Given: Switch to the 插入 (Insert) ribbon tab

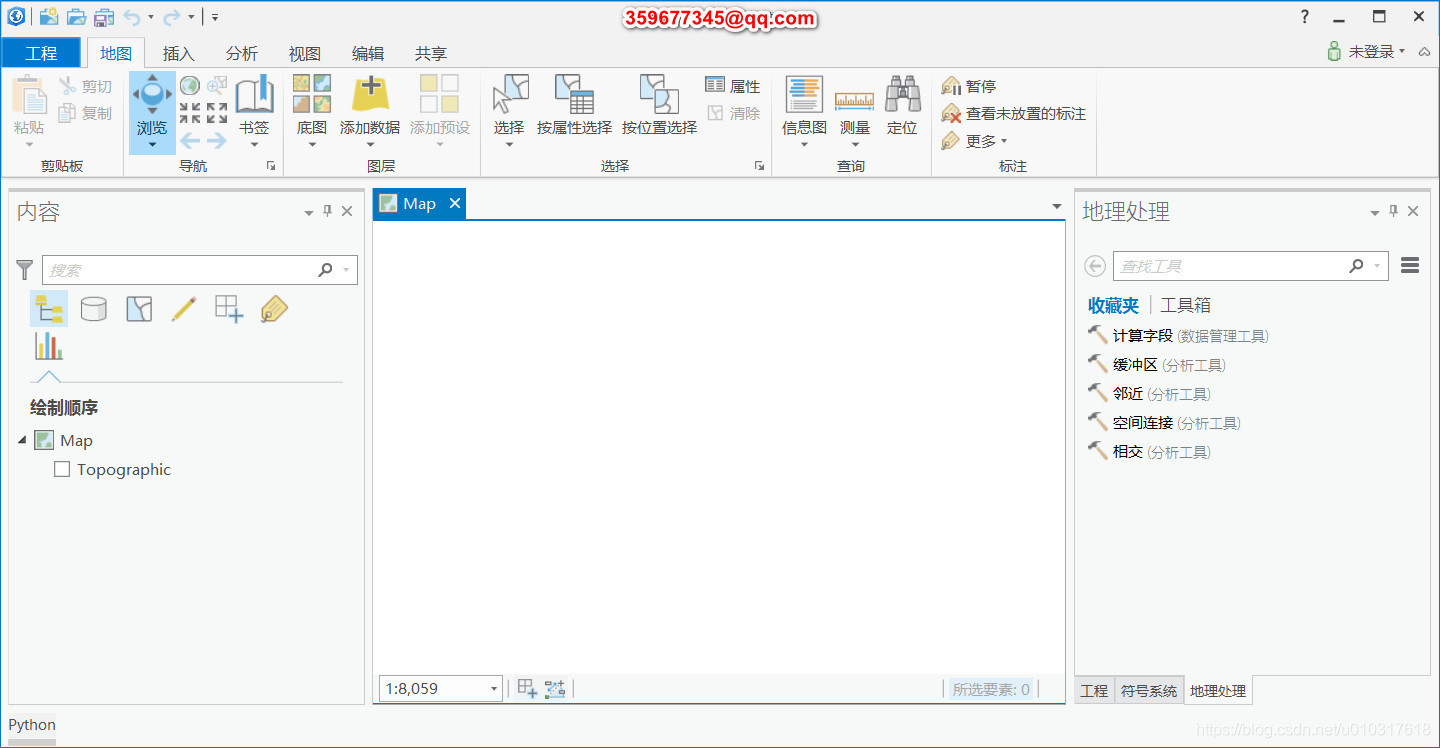Looking at the screenshot, I should point(178,54).
